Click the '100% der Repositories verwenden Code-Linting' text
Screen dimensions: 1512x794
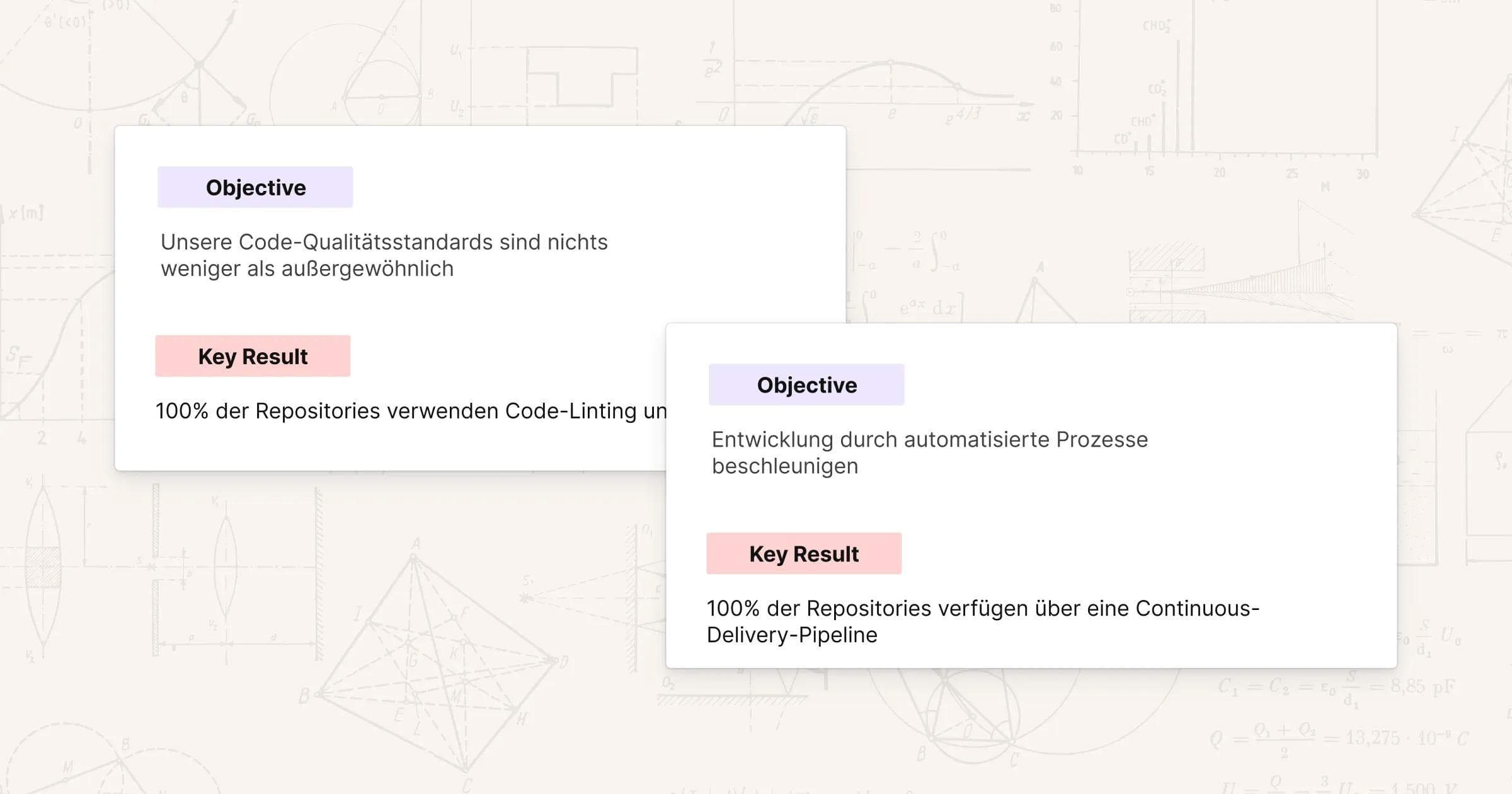(x=411, y=411)
